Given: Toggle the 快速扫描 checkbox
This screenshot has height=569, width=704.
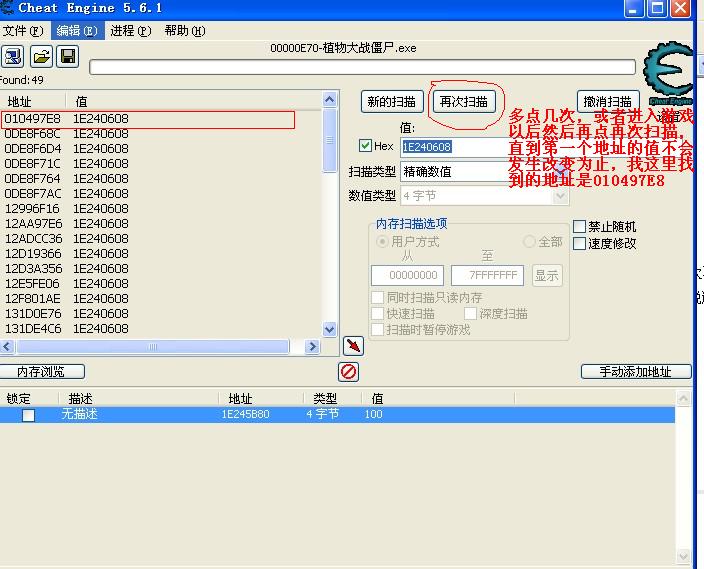Looking at the screenshot, I should [x=378, y=313].
